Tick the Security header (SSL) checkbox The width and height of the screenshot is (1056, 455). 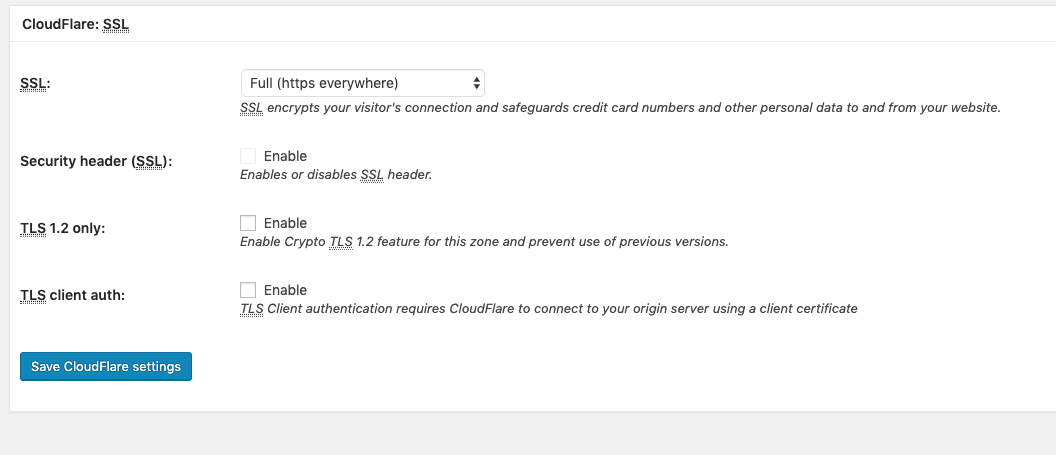[248, 156]
